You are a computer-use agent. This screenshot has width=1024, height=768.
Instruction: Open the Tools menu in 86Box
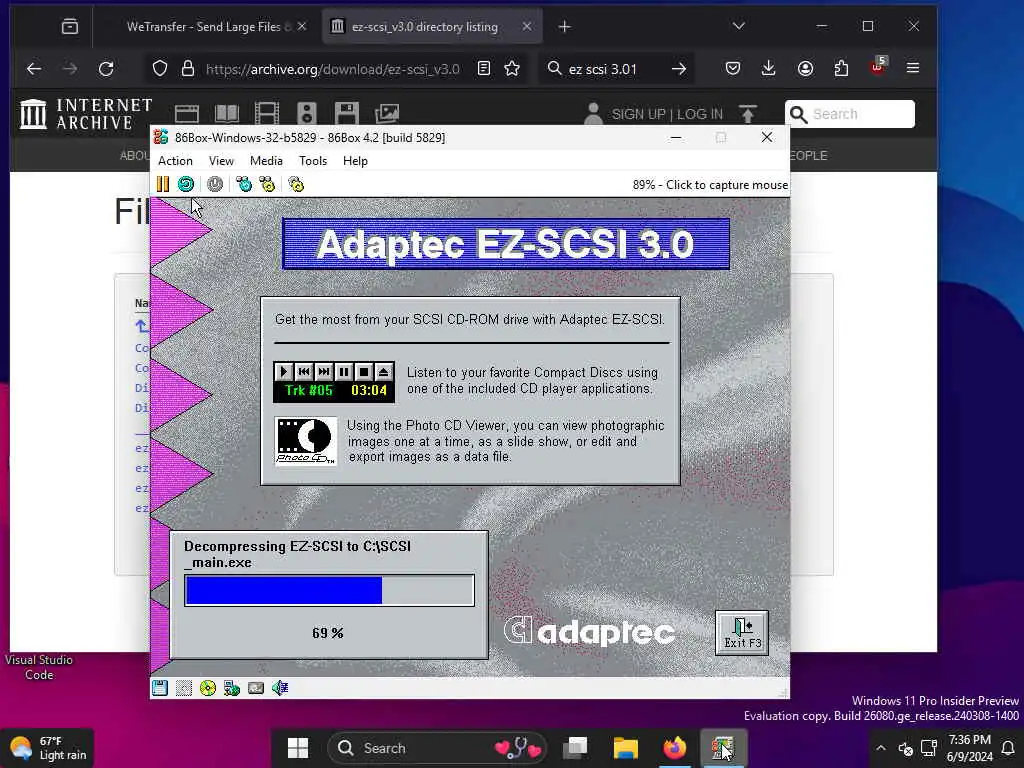(313, 161)
